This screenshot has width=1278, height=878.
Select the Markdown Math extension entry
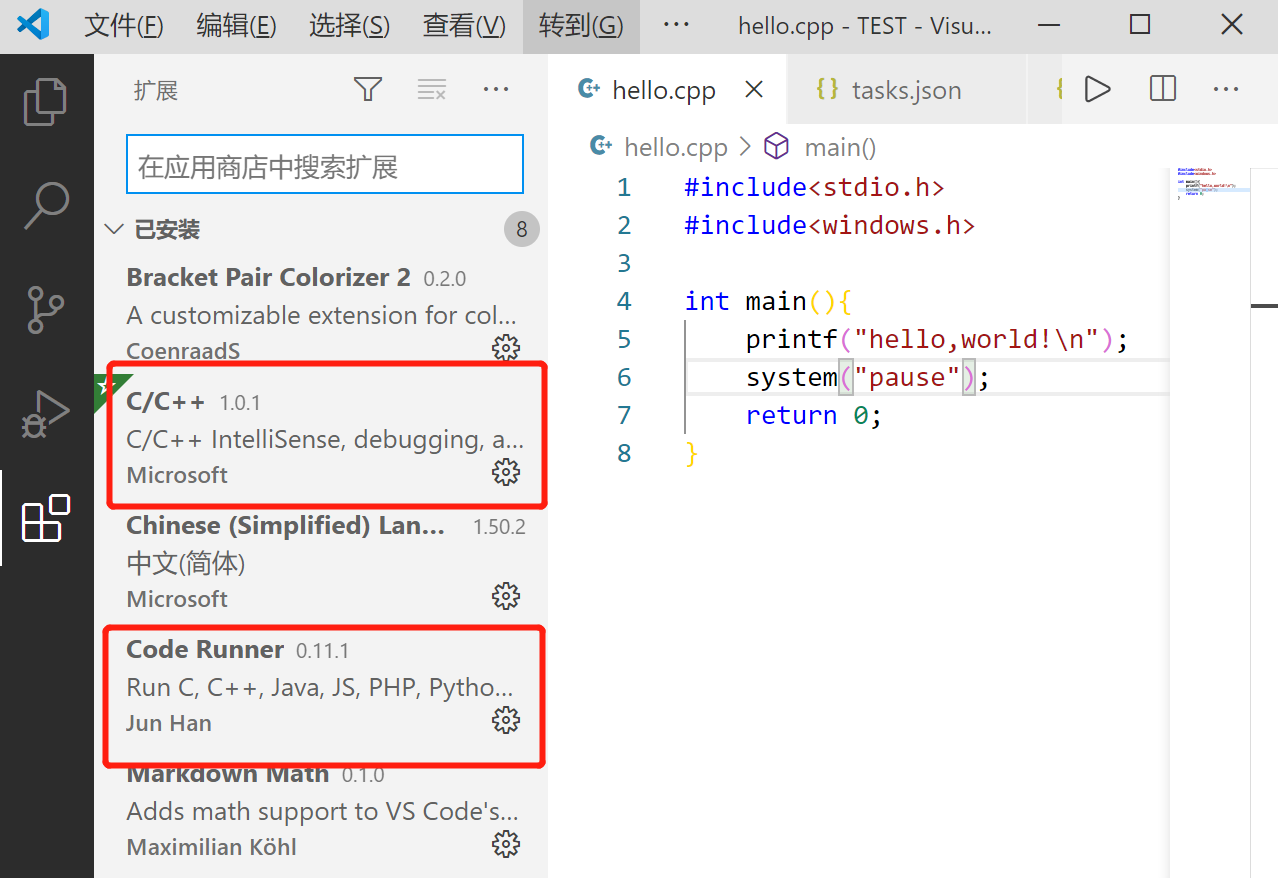coord(321,810)
